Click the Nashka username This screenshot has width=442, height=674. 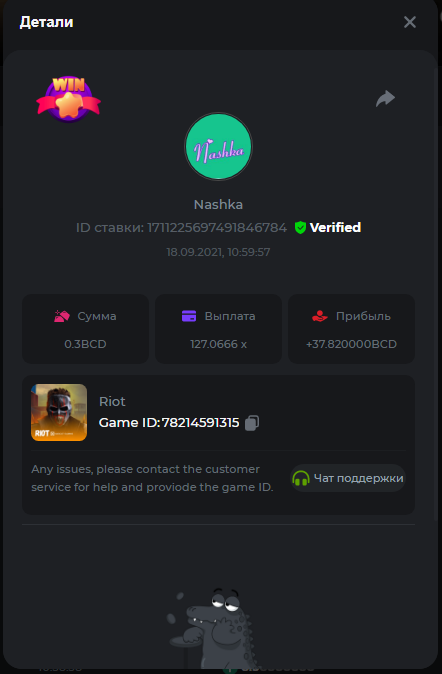click(218, 205)
